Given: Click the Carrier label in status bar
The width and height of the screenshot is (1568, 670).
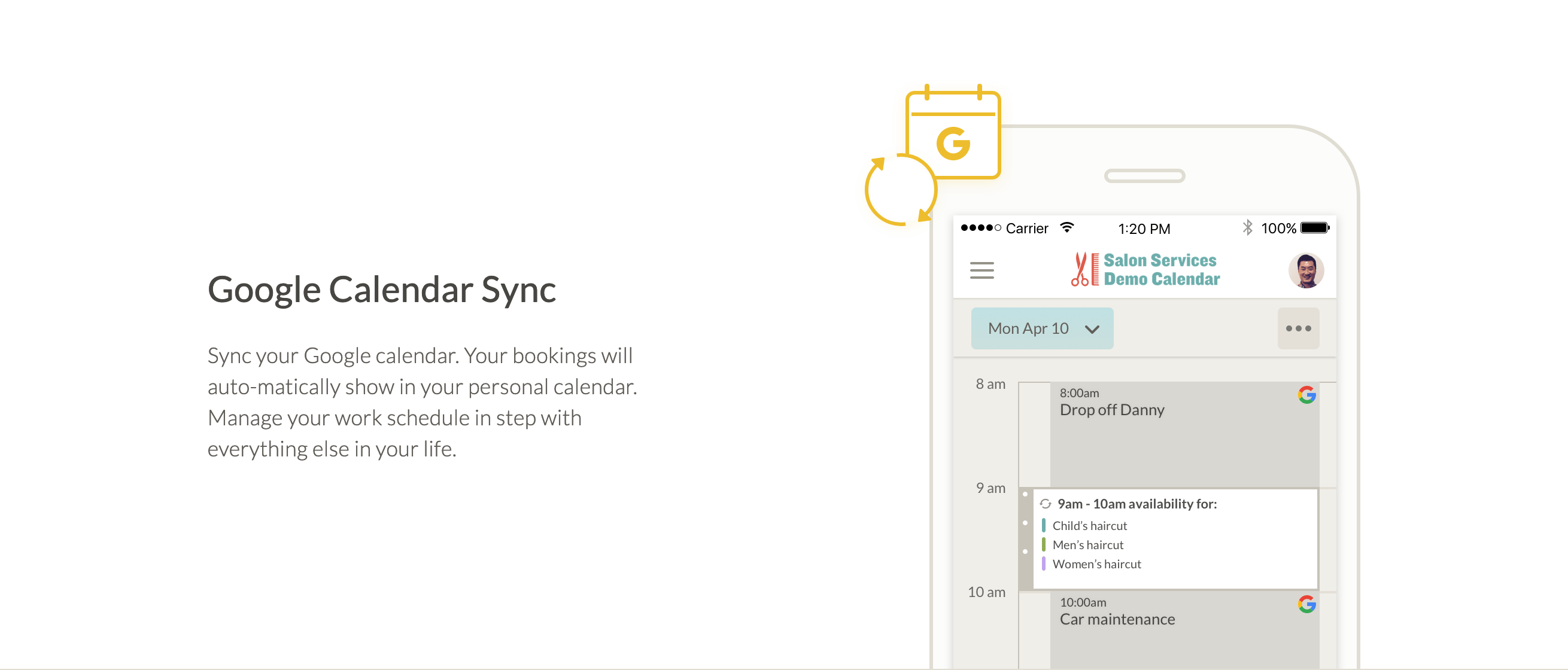Looking at the screenshot, I should [1027, 228].
